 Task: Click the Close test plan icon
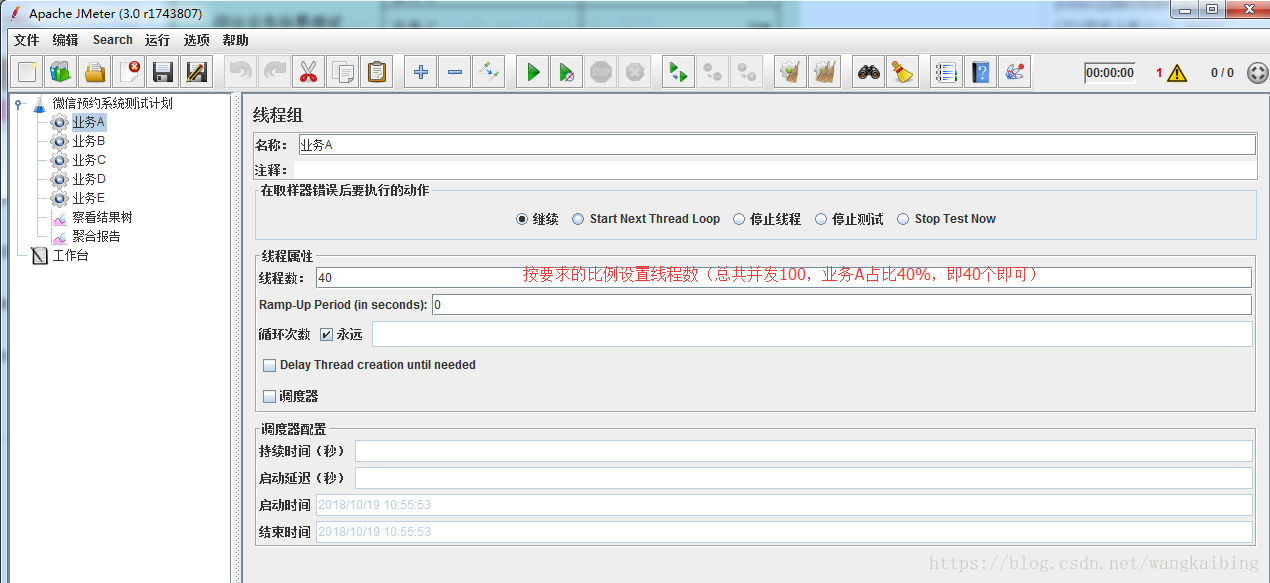[129, 72]
